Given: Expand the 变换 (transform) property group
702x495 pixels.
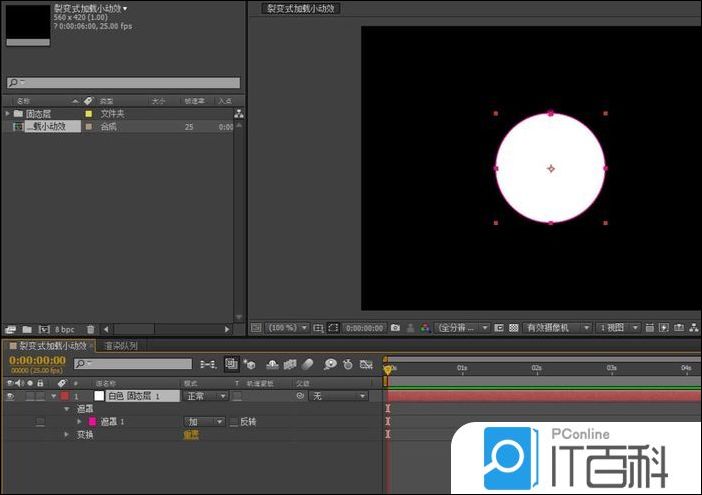Looking at the screenshot, I should coord(67,435).
